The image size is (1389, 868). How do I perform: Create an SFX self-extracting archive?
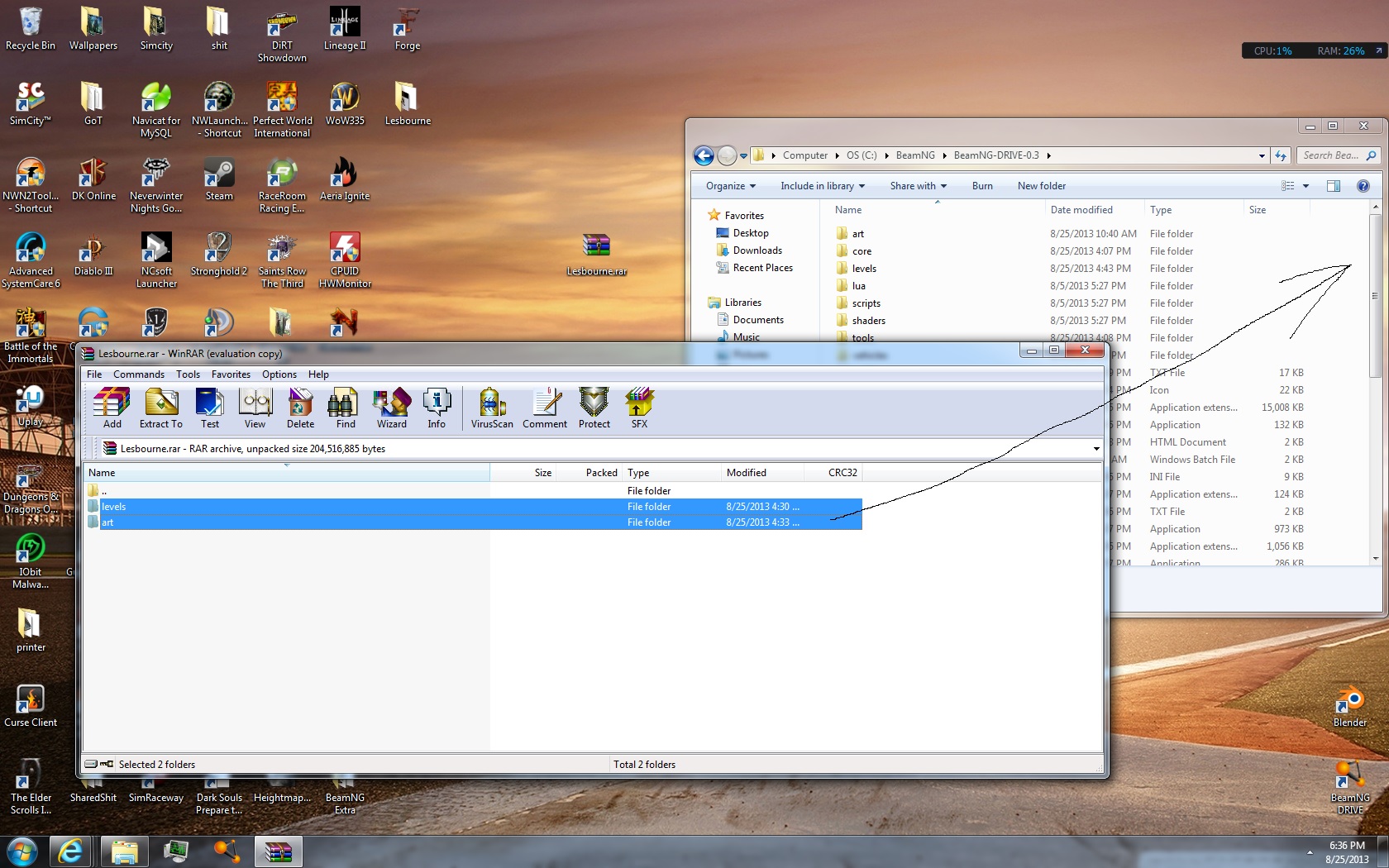pyautogui.click(x=639, y=408)
